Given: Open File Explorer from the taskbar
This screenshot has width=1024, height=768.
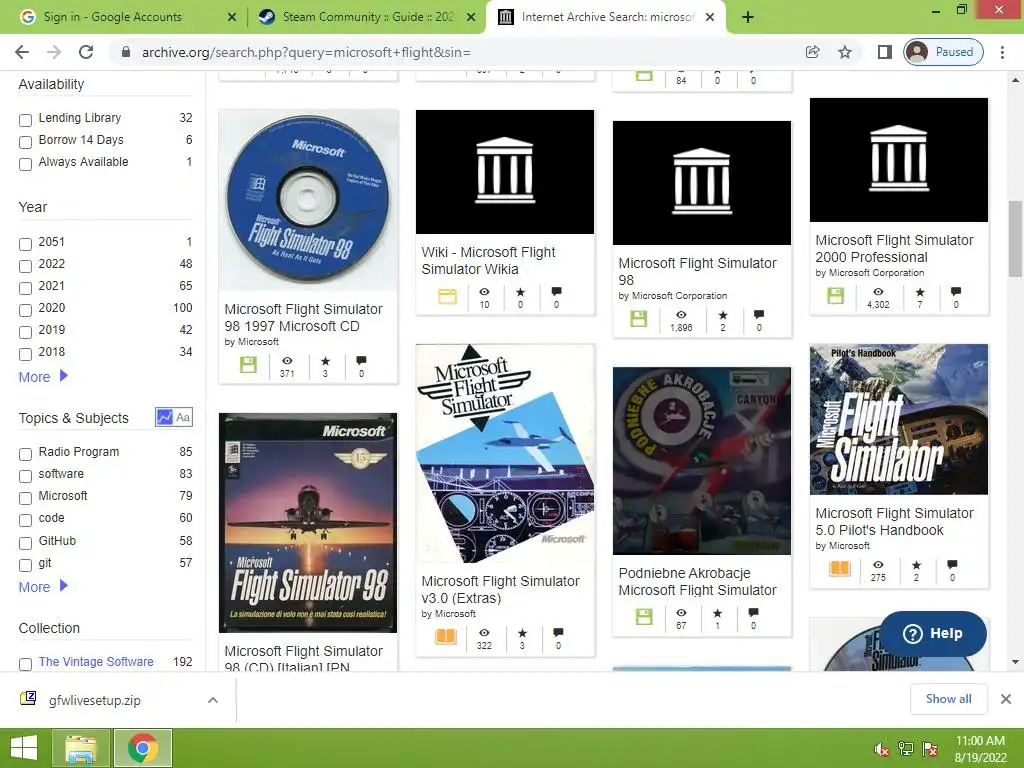Looking at the screenshot, I should tap(80, 748).
